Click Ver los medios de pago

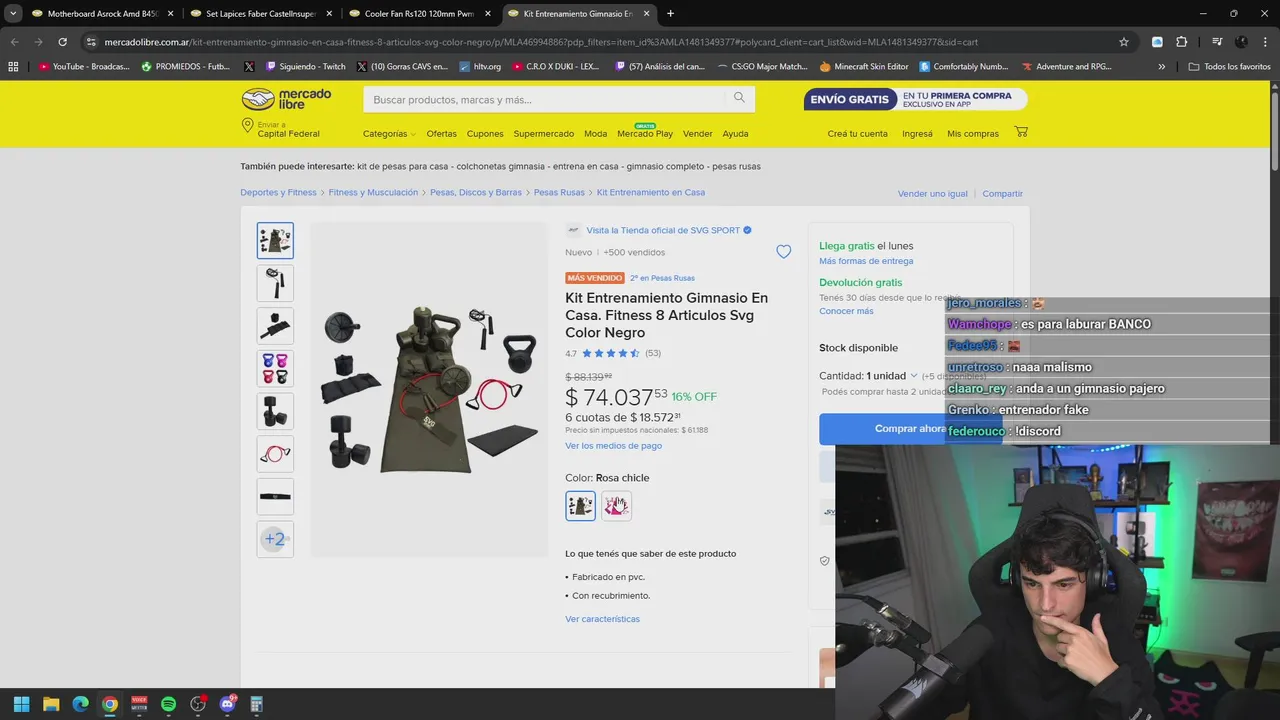(613, 446)
